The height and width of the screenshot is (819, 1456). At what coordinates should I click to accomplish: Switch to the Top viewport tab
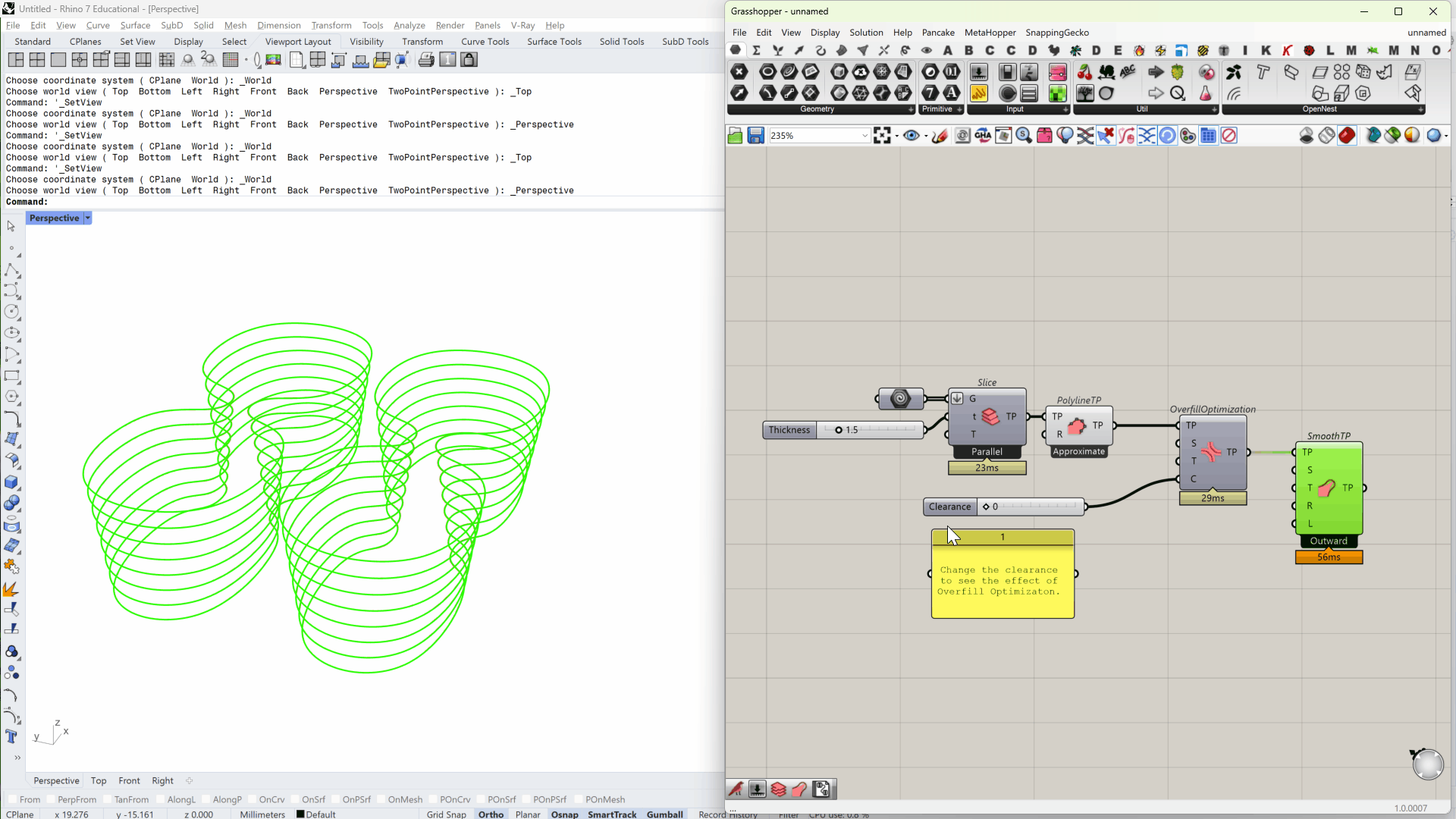pos(98,780)
